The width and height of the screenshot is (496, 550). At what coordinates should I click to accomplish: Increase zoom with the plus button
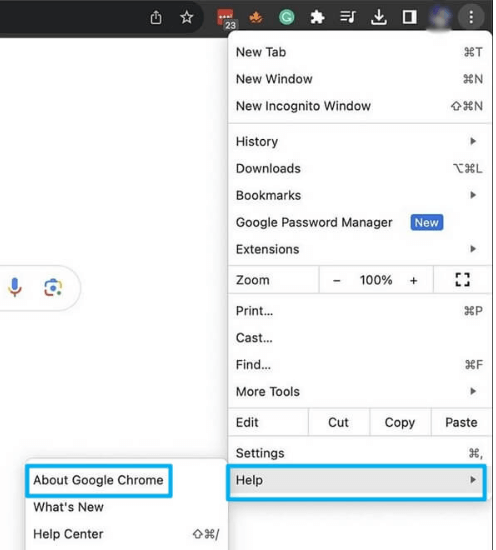pyautogui.click(x=413, y=280)
